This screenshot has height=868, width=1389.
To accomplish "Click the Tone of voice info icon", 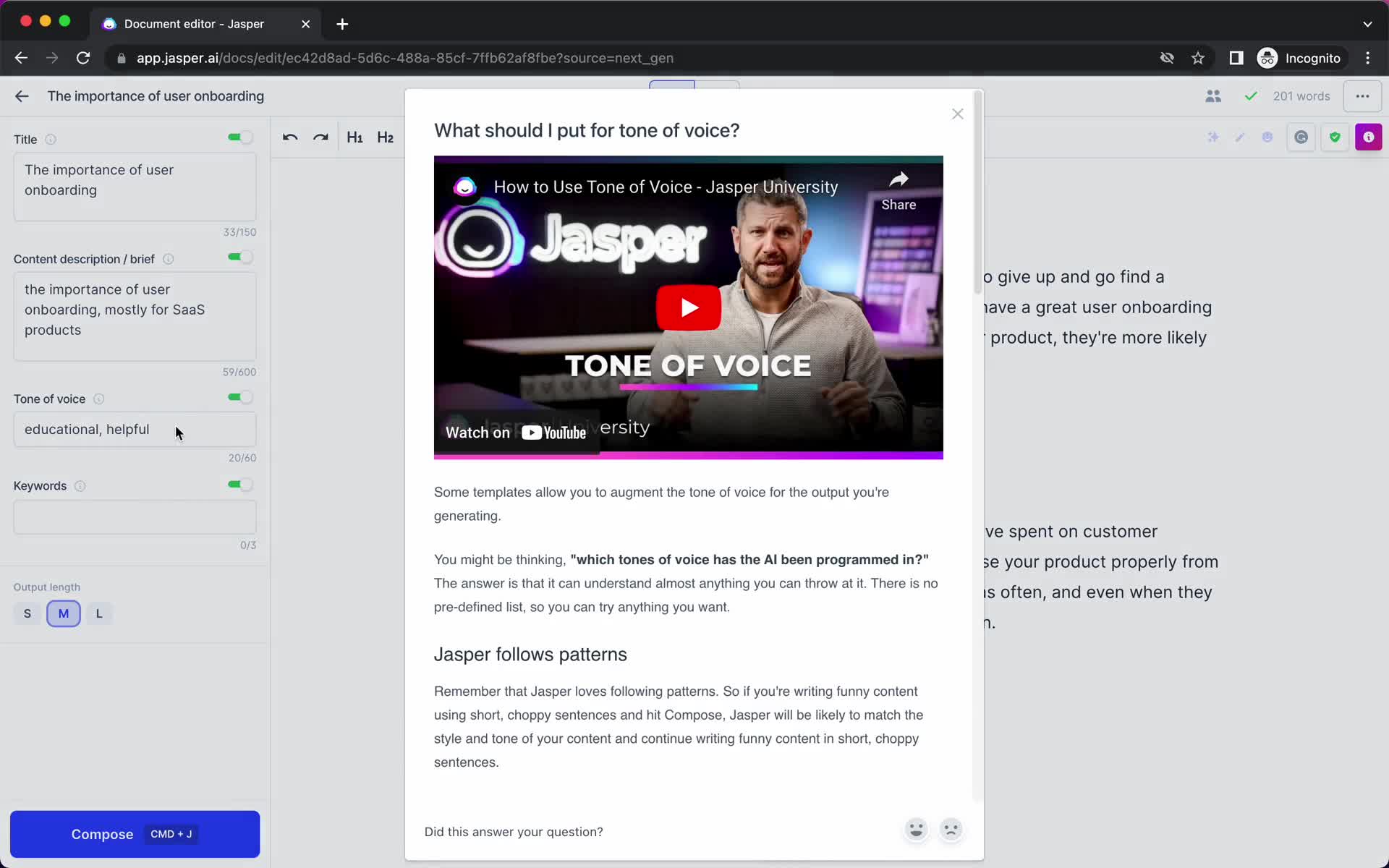I will pyautogui.click(x=99, y=399).
